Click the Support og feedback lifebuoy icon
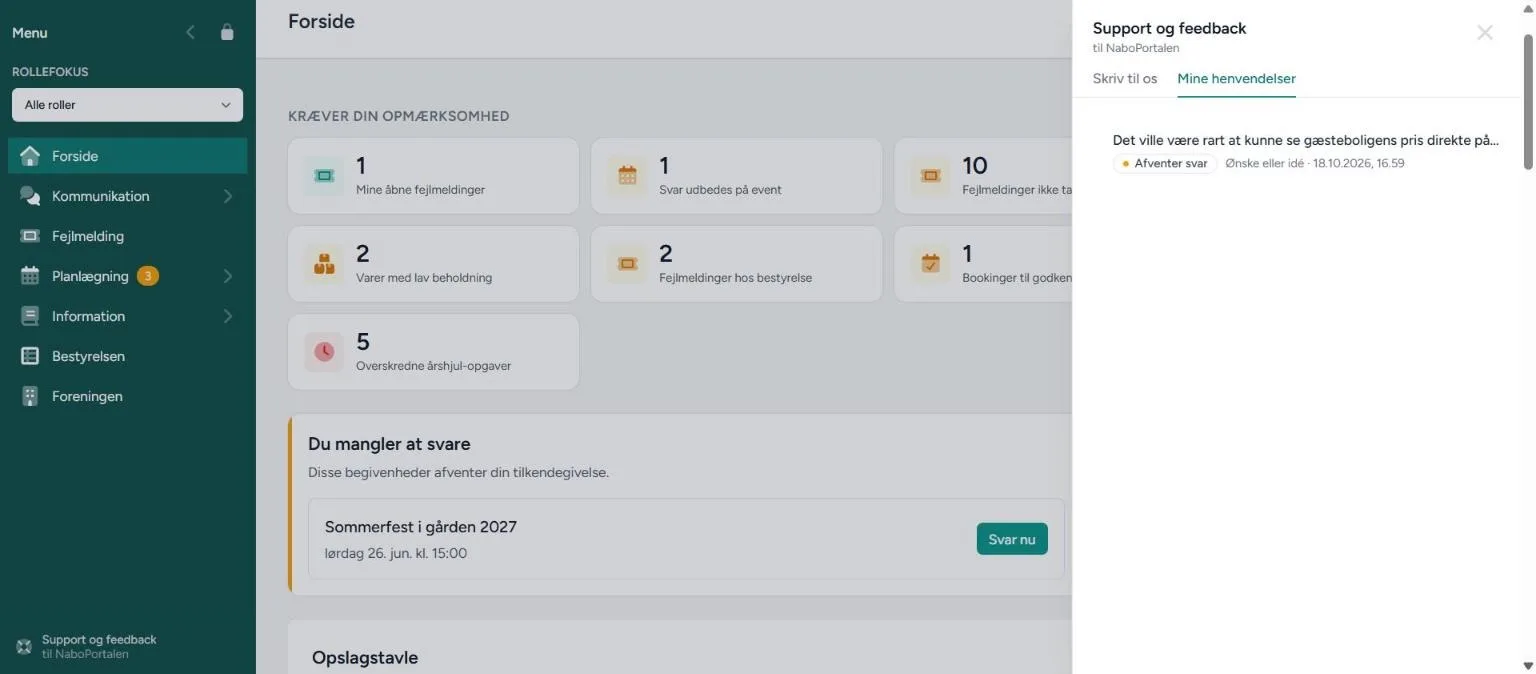1536x674 pixels. (24, 646)
